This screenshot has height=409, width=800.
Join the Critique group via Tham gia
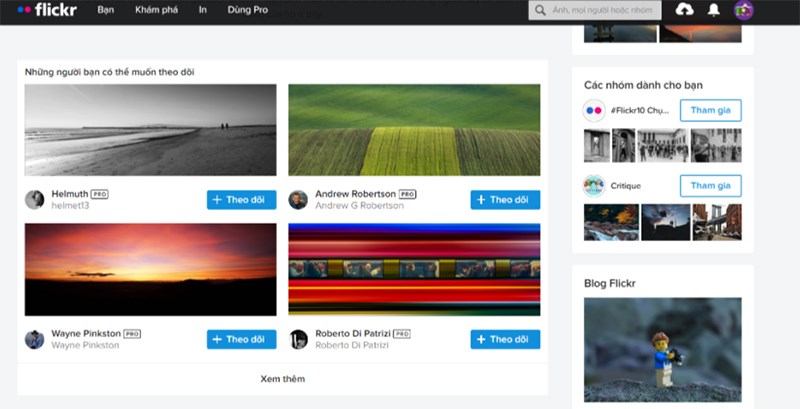click(711, 186)
